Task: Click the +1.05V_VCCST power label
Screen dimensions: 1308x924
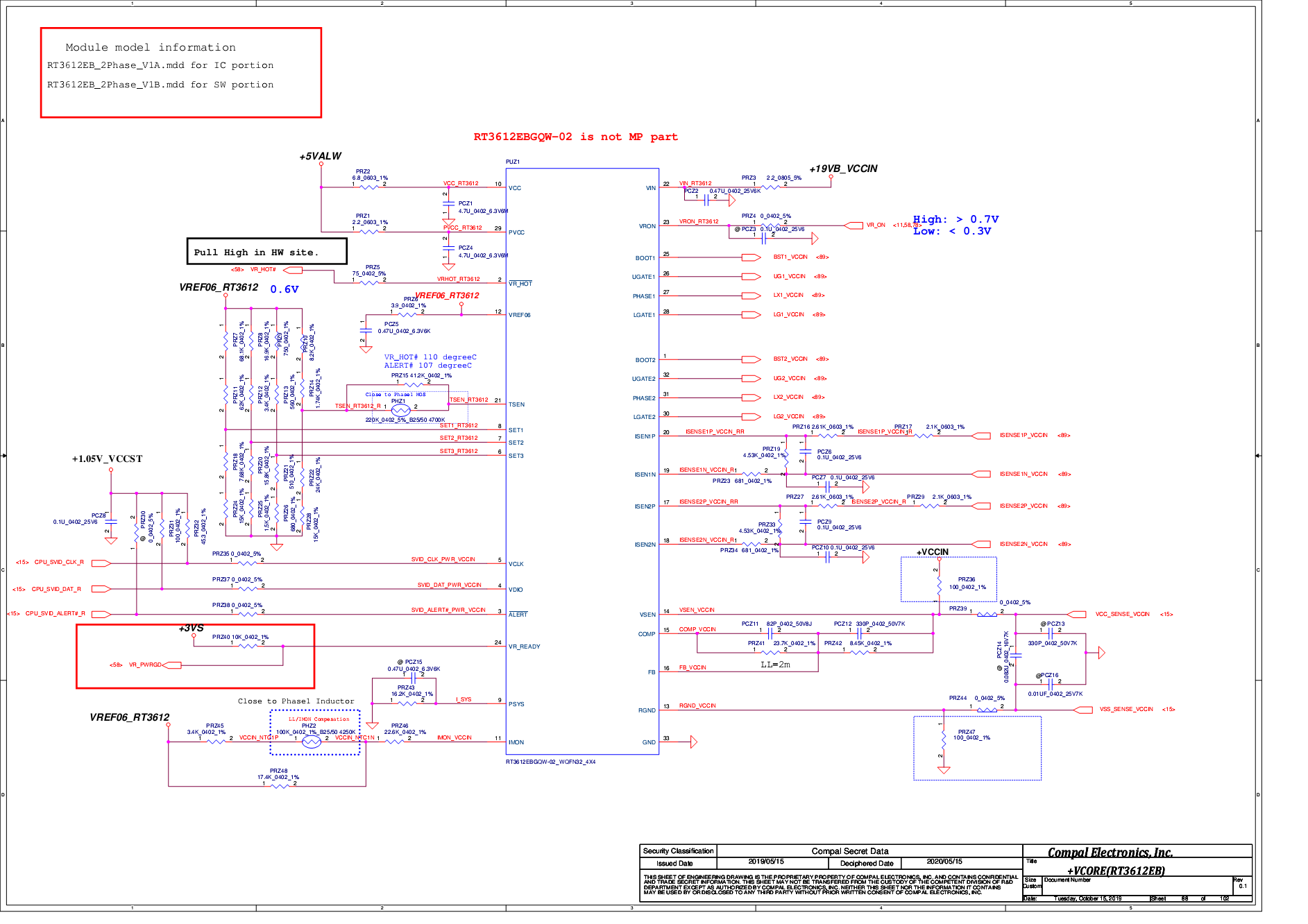Action: 107,459
